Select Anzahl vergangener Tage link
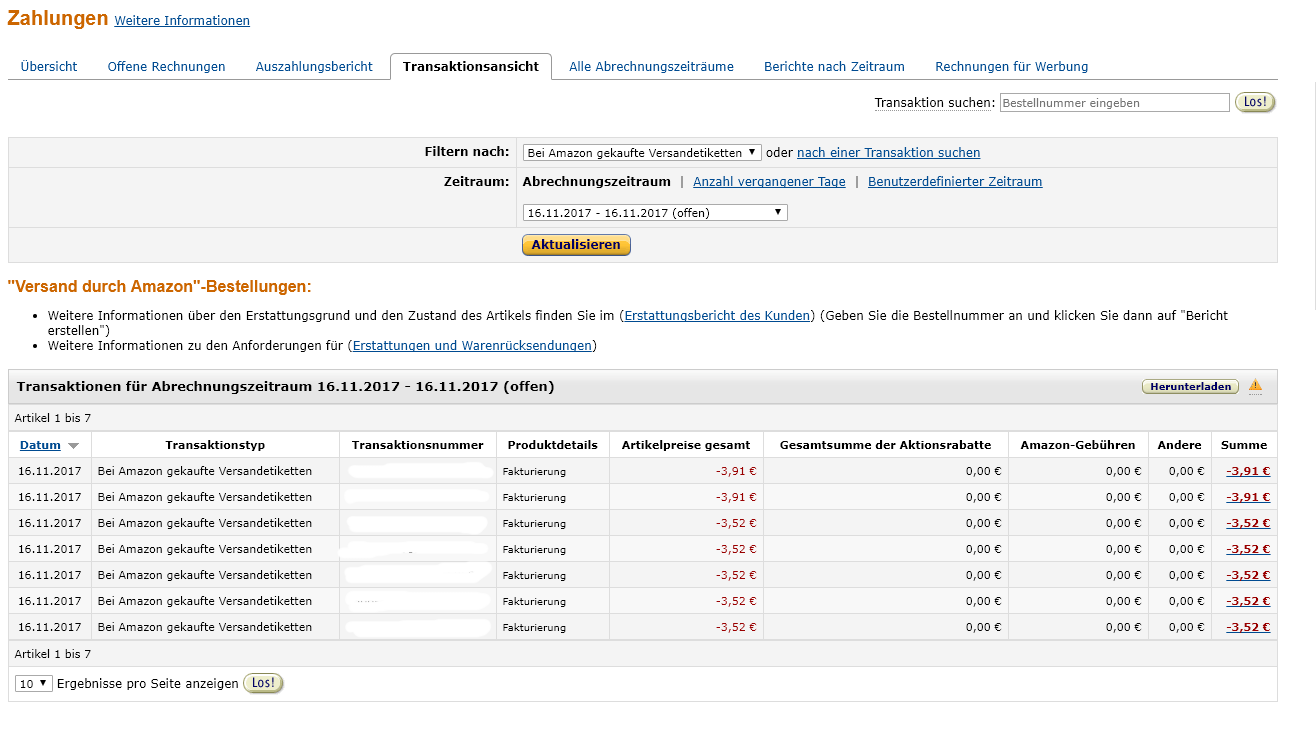Image resolution: width=1316 pixels, height=744 pixels. pyautogui.click(x=769, y=182)
